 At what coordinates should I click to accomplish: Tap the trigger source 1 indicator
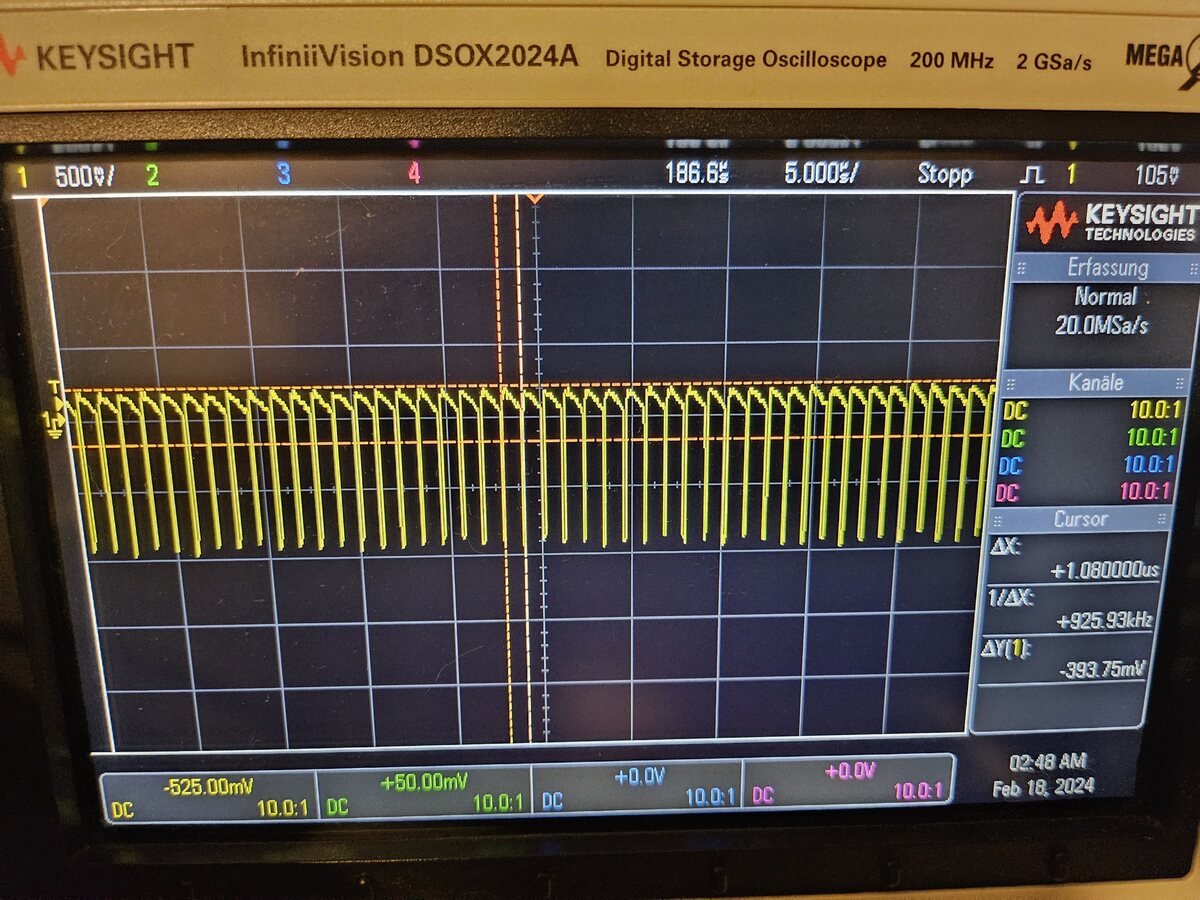1071,175
